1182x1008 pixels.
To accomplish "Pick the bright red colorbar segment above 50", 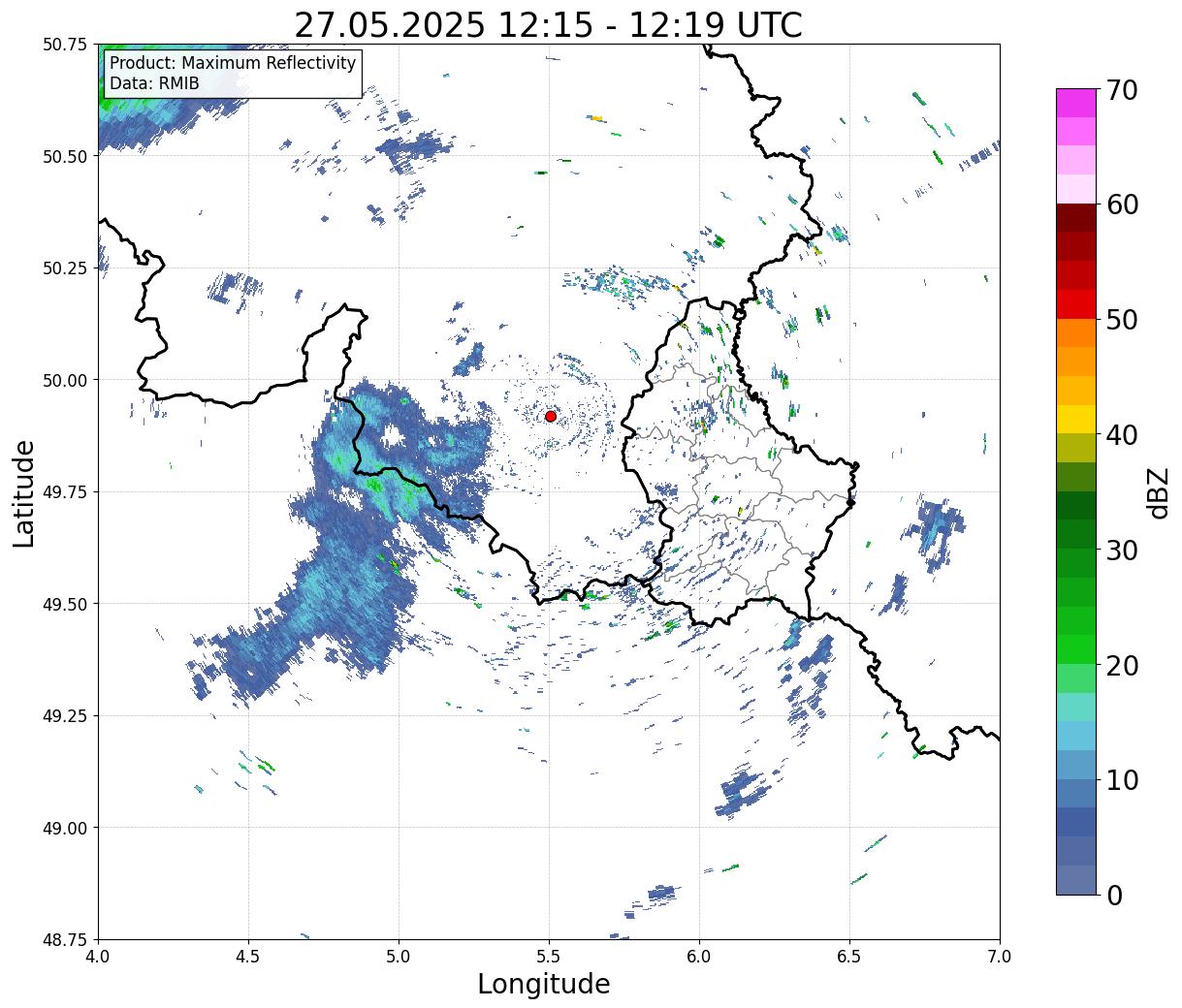I will click(x=1076, y=304).
